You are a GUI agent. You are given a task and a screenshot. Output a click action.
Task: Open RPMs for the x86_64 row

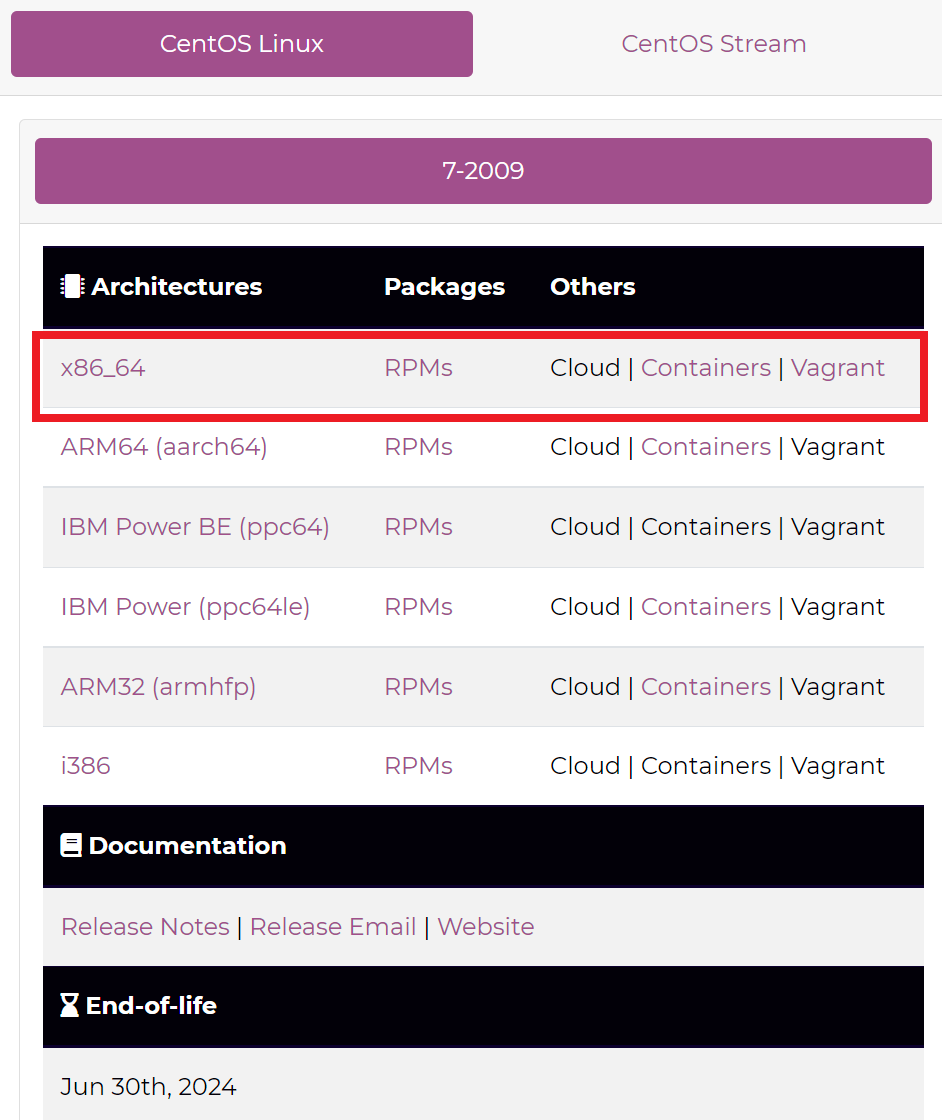(419, 368)
